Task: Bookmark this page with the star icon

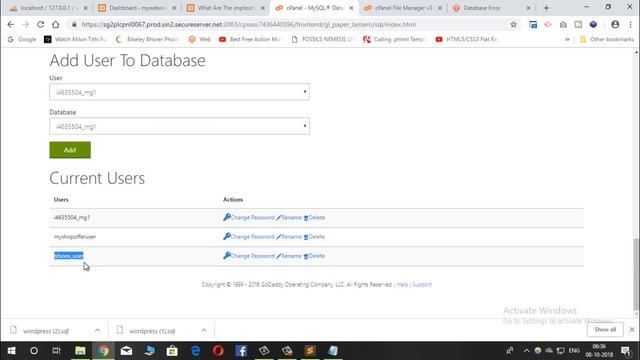Action: coord(513,24)
